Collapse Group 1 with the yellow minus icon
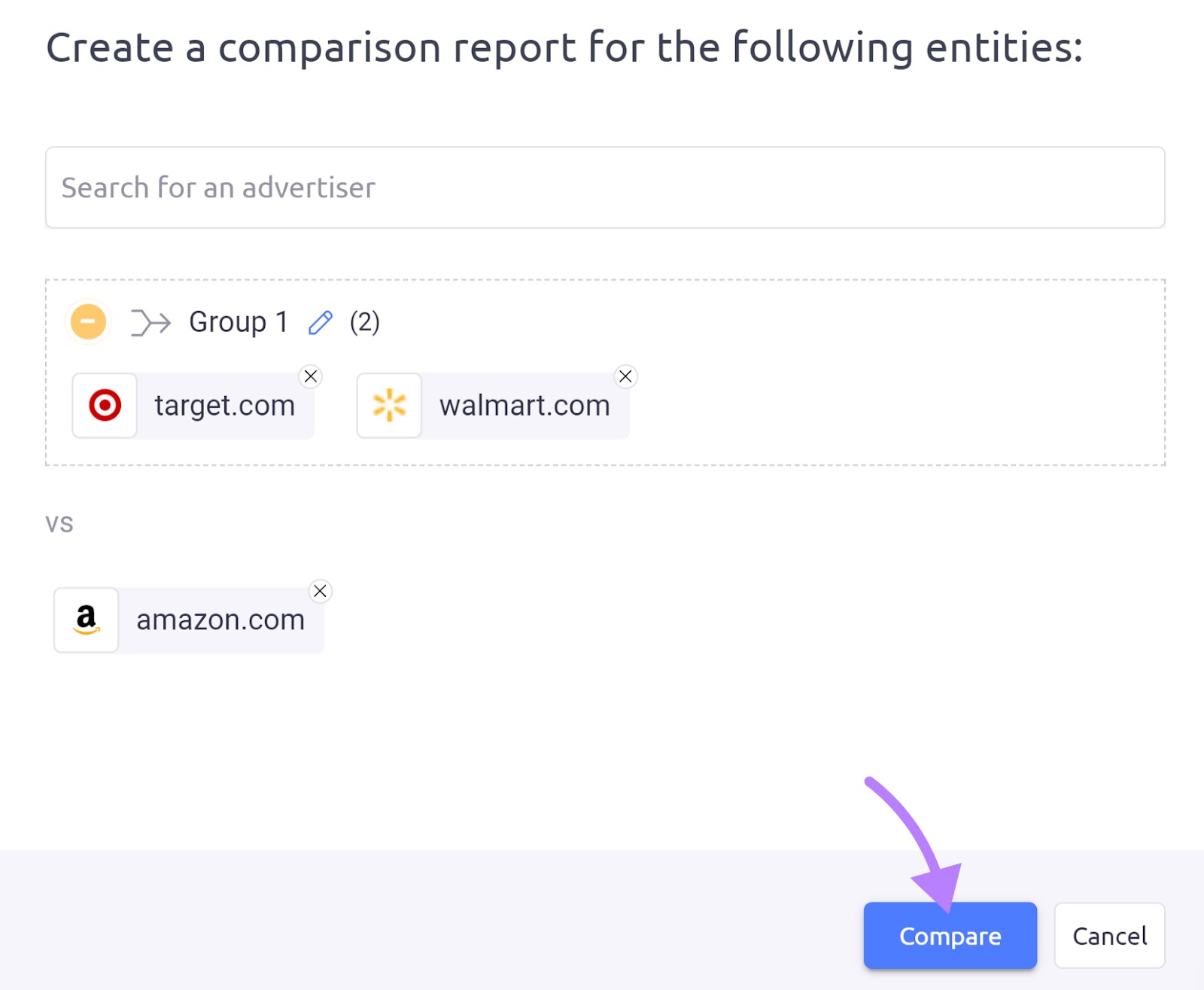The width and height of the screenshot is (1204, 990). tap(88, 322)
